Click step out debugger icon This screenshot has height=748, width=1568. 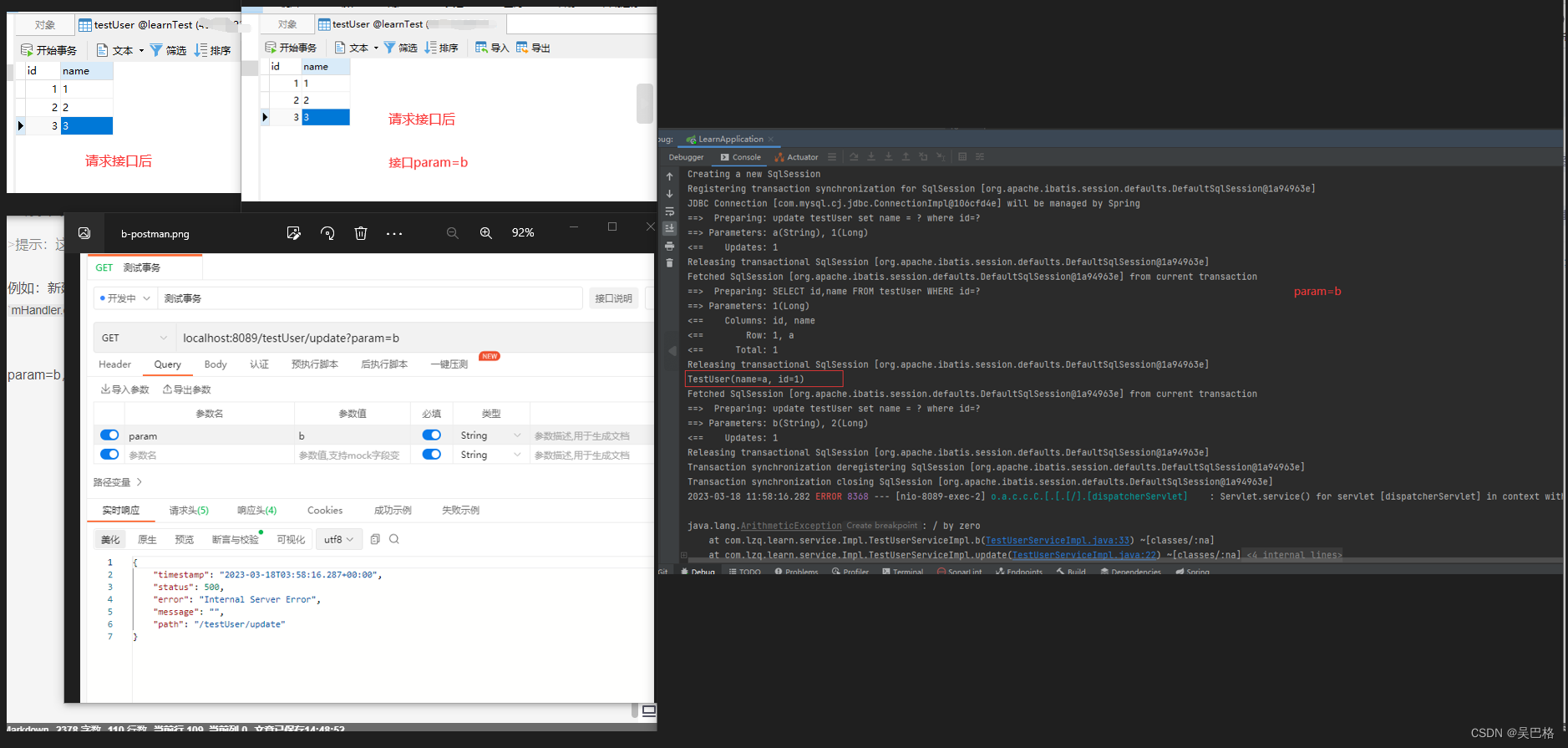point(906,156)
